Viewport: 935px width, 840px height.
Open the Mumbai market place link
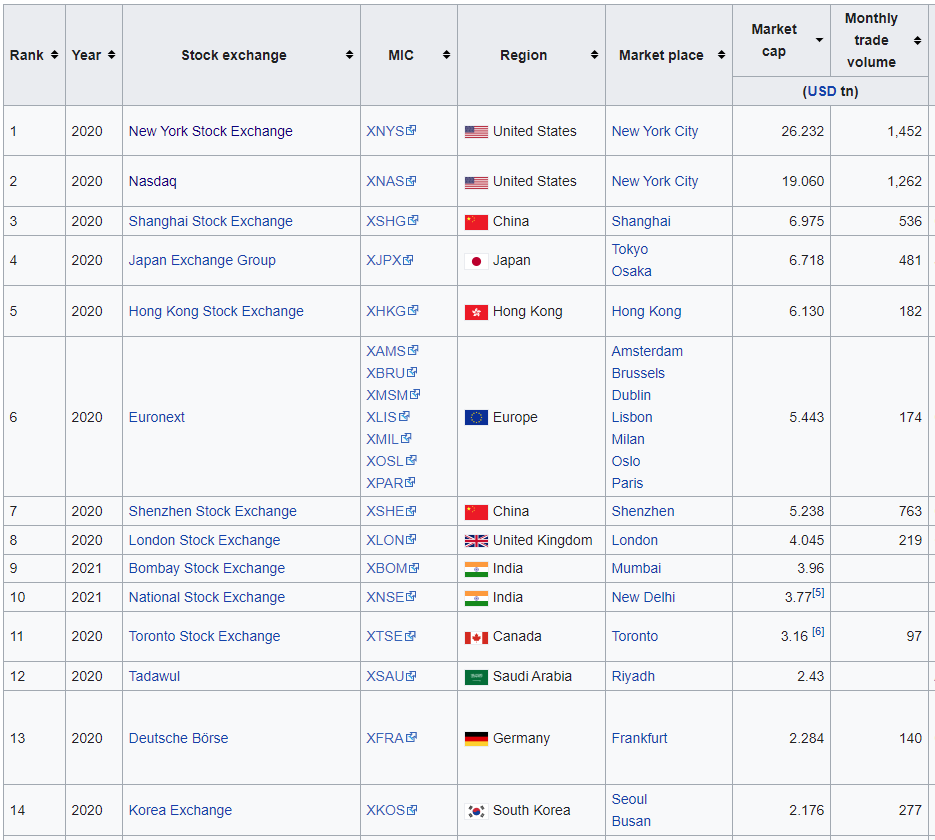pyautogui.click(x=636, y=568)
